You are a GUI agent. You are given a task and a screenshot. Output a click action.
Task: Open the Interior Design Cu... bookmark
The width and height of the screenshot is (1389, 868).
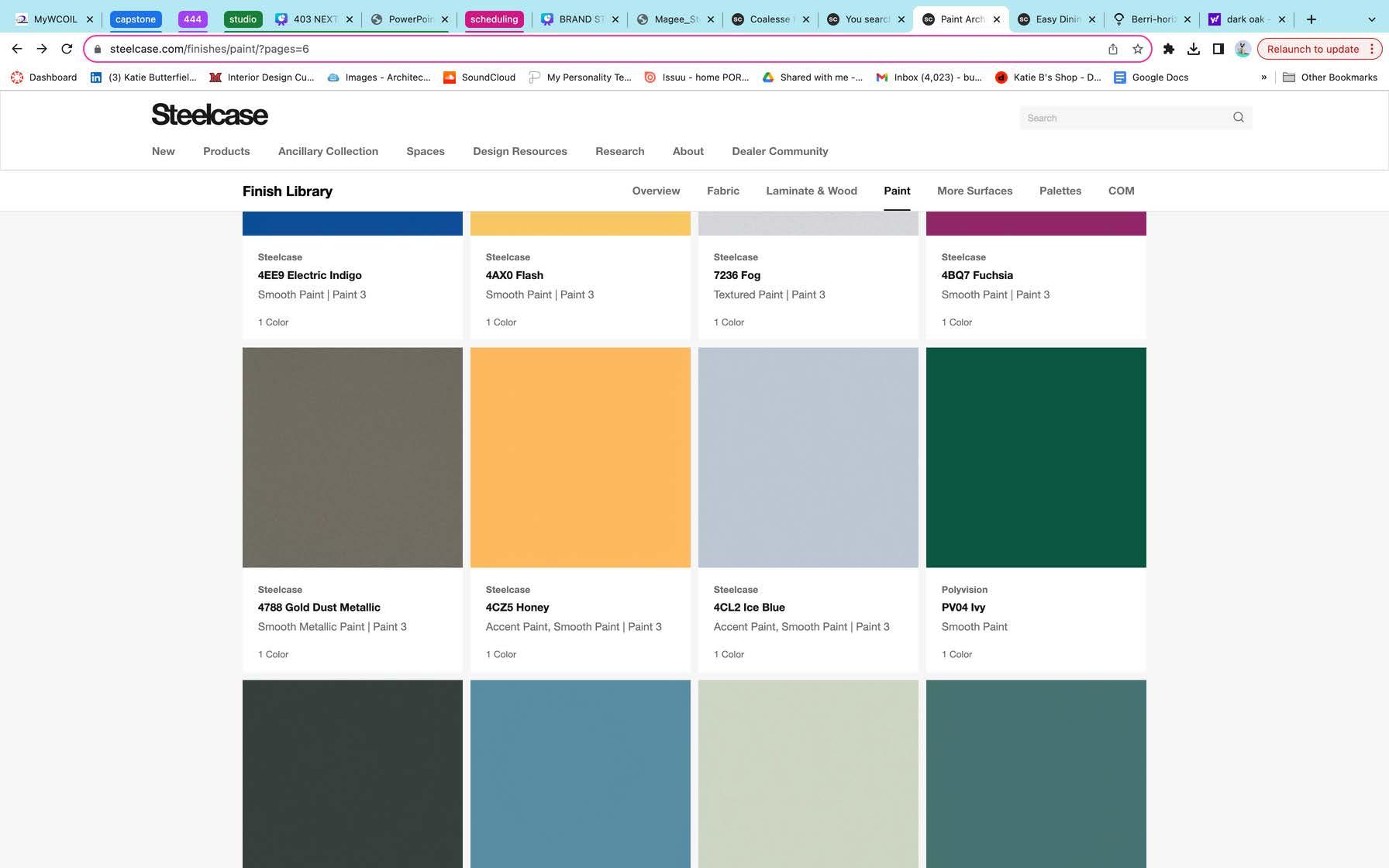tap(262, 77)
